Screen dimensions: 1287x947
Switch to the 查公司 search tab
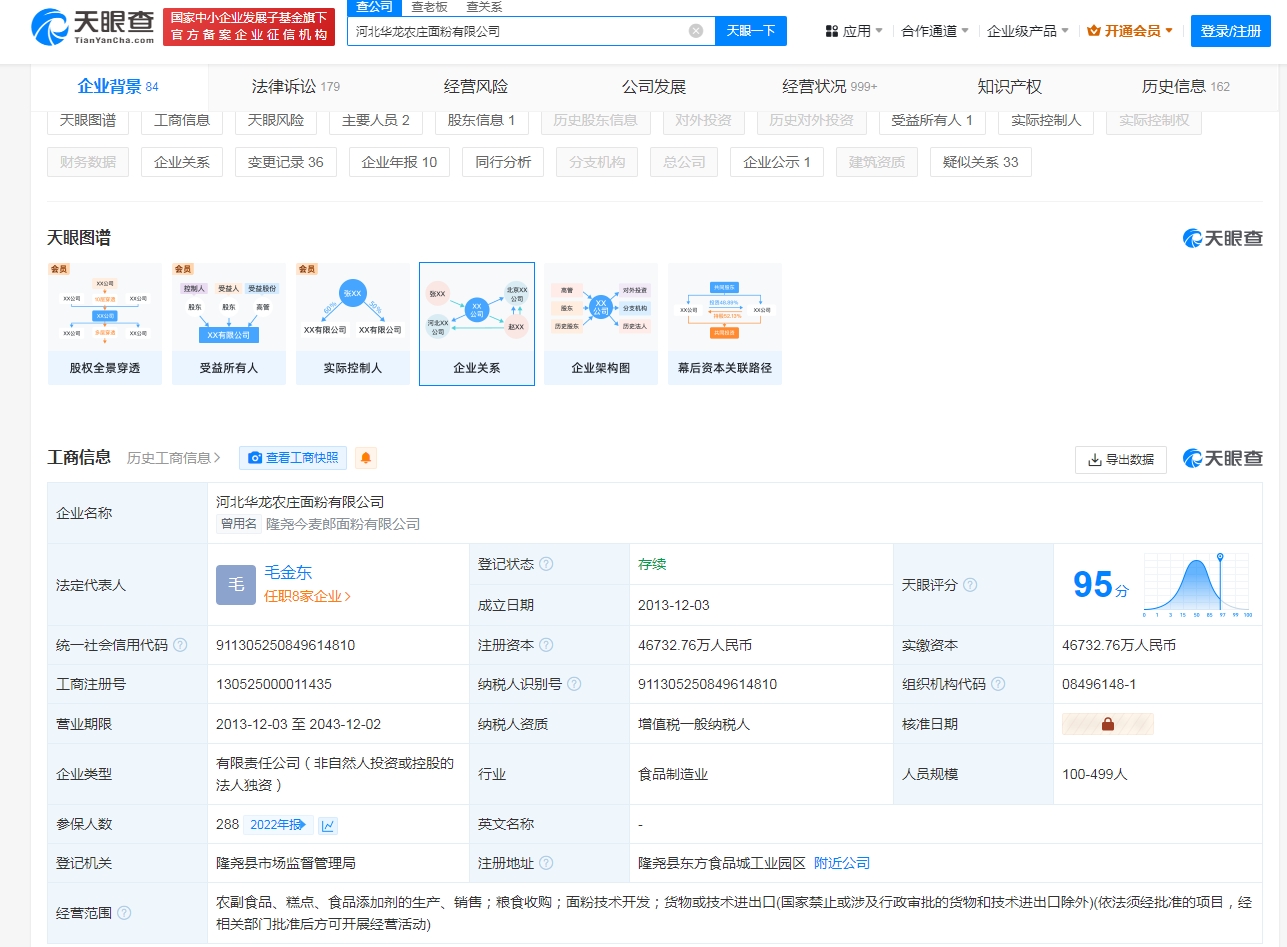375,6
